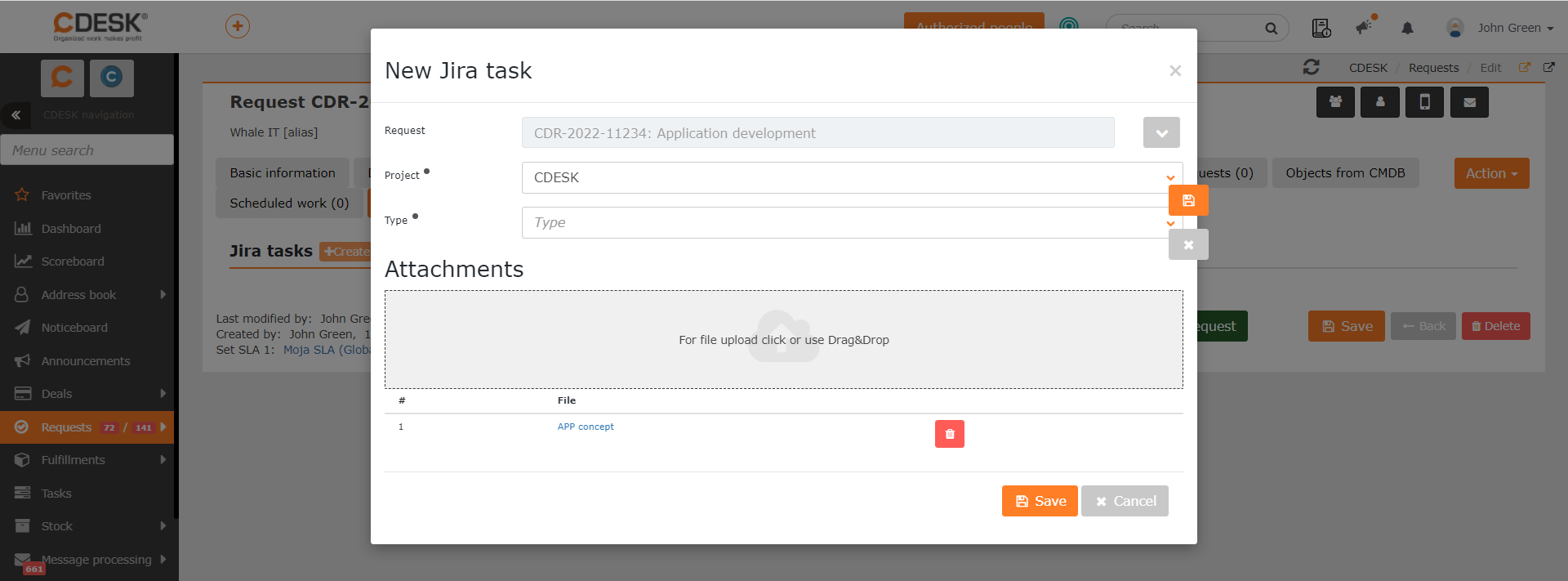Open Announcements in the sidebar
This screenshot has width=1568, height=581.
pos(87,361)
